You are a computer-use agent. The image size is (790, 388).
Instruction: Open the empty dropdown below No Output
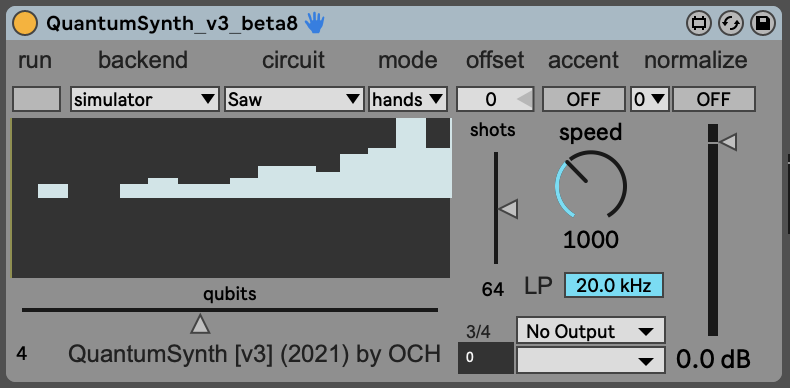[591, 360]
